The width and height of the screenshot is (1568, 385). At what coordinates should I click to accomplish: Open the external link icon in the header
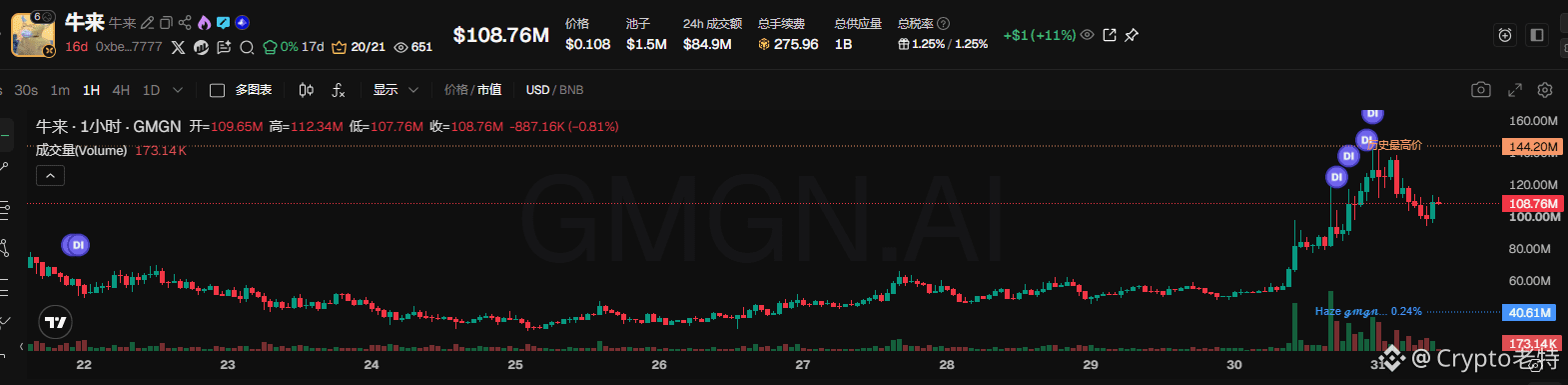click(1110, 35)
